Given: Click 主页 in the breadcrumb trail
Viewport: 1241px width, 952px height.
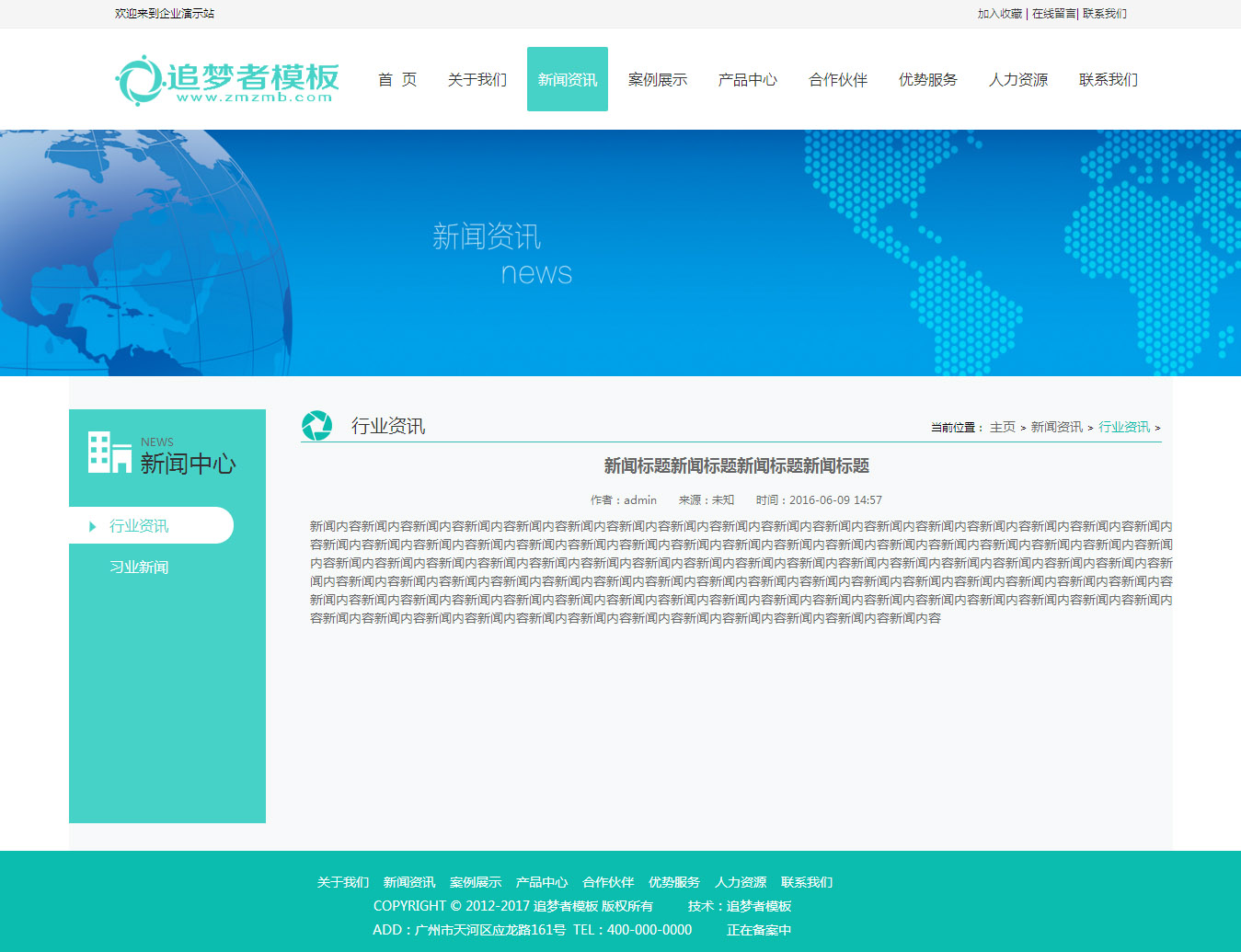Looking at the screenshot, I should 1002,428.
